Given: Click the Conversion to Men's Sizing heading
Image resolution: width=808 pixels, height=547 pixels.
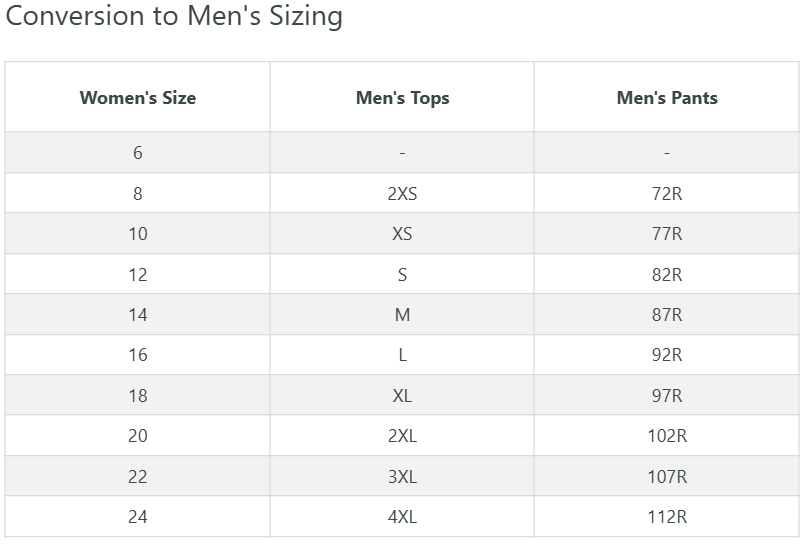Looking at the screenshot, I should coord(174,17).
